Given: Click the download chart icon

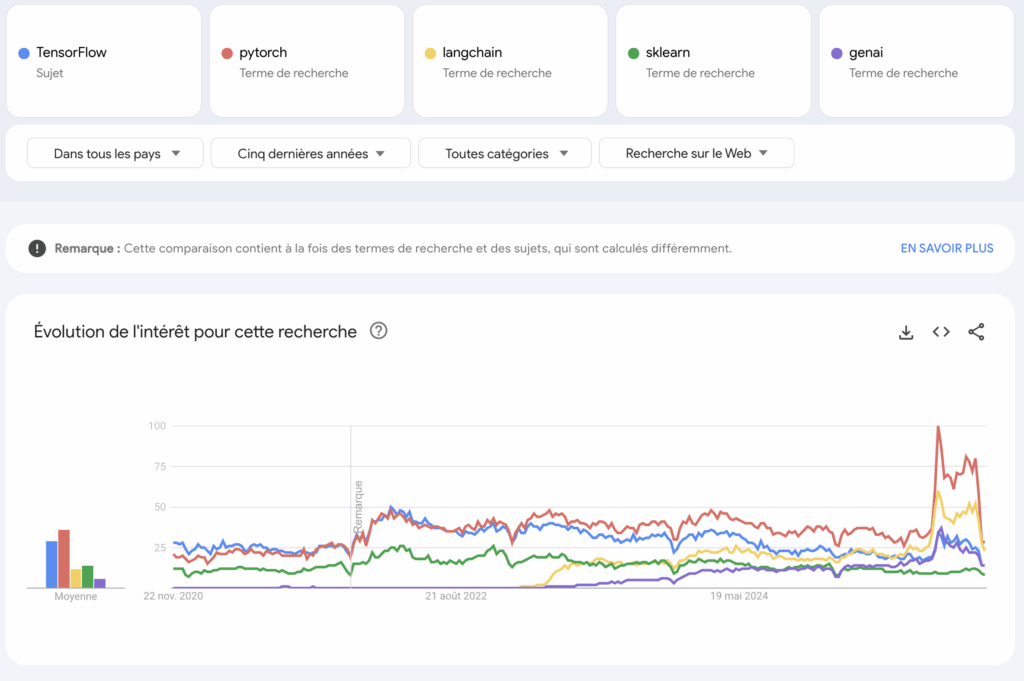Looking at the screenshot, I should [x=906, y=333].
